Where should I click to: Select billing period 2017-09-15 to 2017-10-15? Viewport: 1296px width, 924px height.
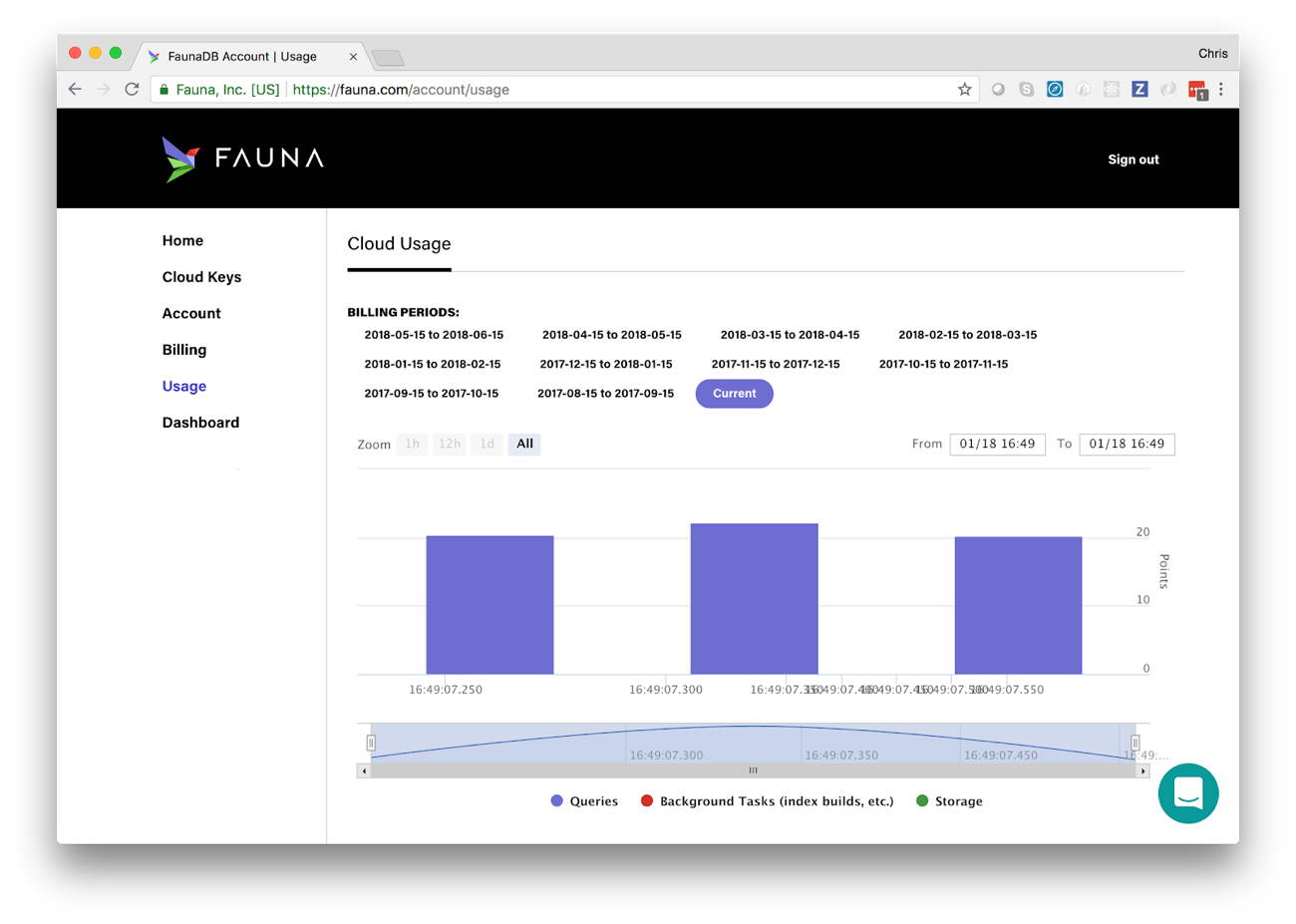pyautogui.click(x=431, y=394)
